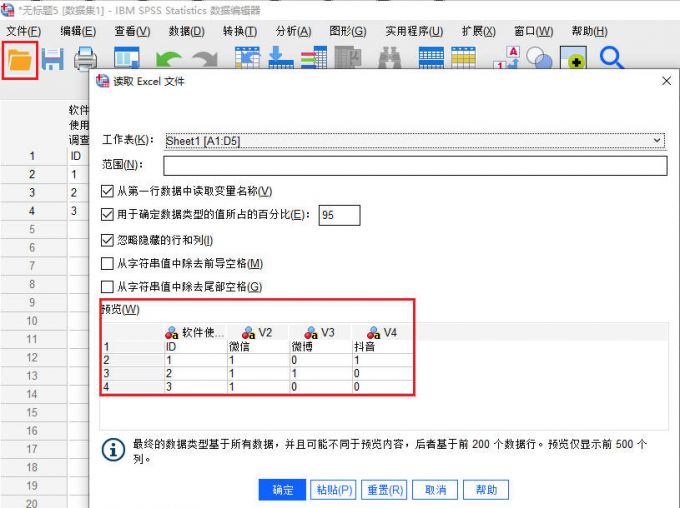
Task: Click the Use variable sets circles icon
Action: (539, 58)
